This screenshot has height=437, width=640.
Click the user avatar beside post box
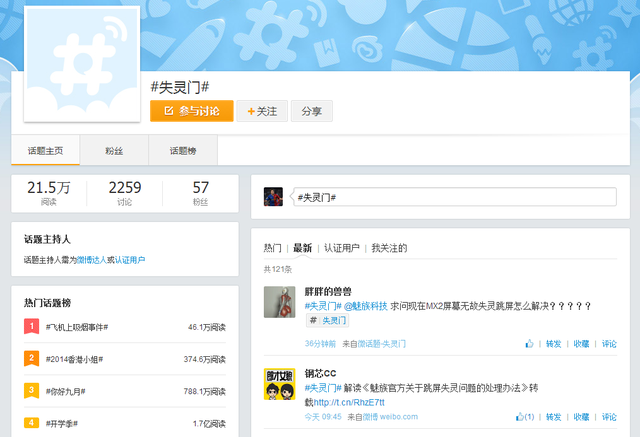point(273,197)
